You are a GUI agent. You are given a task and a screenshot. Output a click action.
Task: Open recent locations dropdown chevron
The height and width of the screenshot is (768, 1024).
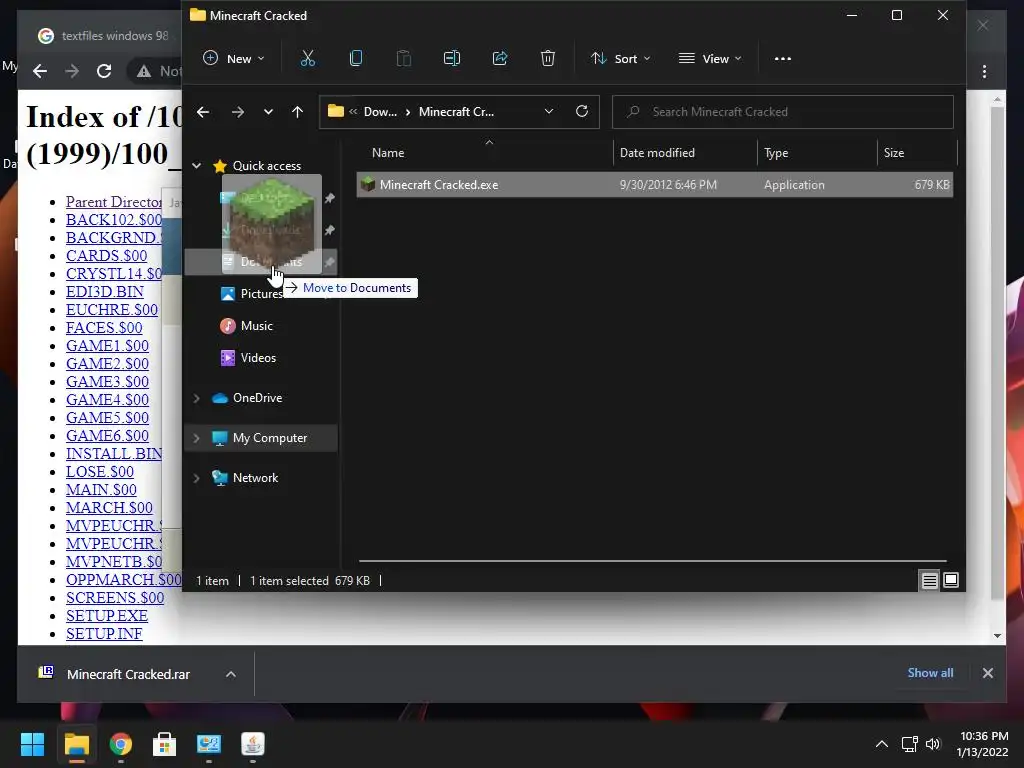tap(268, 112)
